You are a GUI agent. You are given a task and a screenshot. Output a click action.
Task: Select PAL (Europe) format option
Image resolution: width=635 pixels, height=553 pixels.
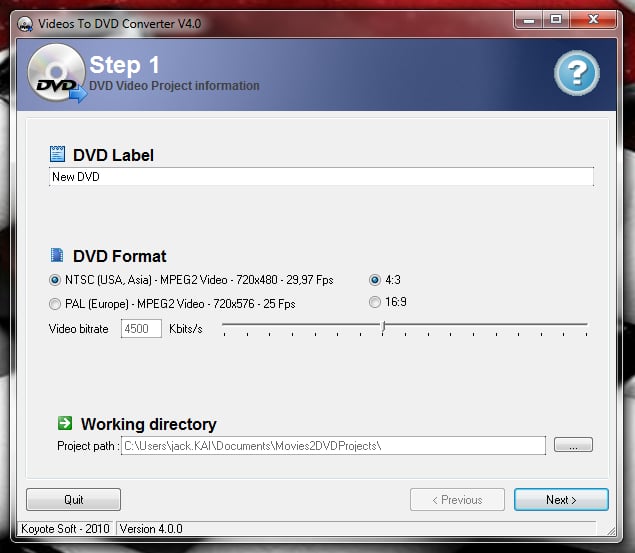click(172, 304)
